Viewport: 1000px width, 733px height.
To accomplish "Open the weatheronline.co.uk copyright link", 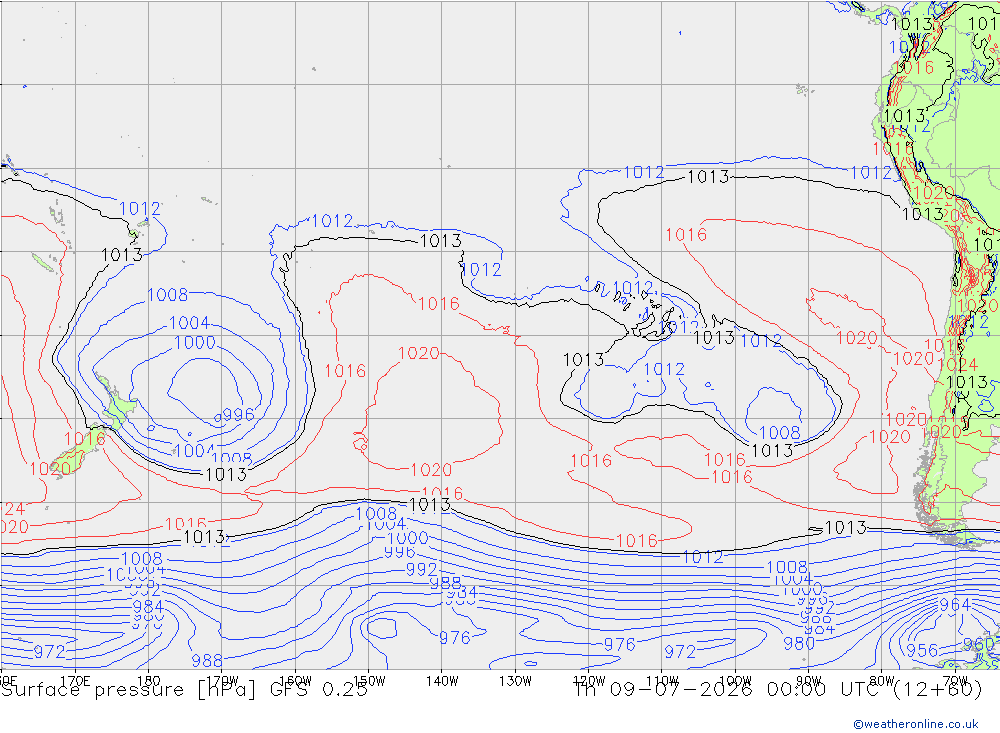I will (x=915, y=723).
